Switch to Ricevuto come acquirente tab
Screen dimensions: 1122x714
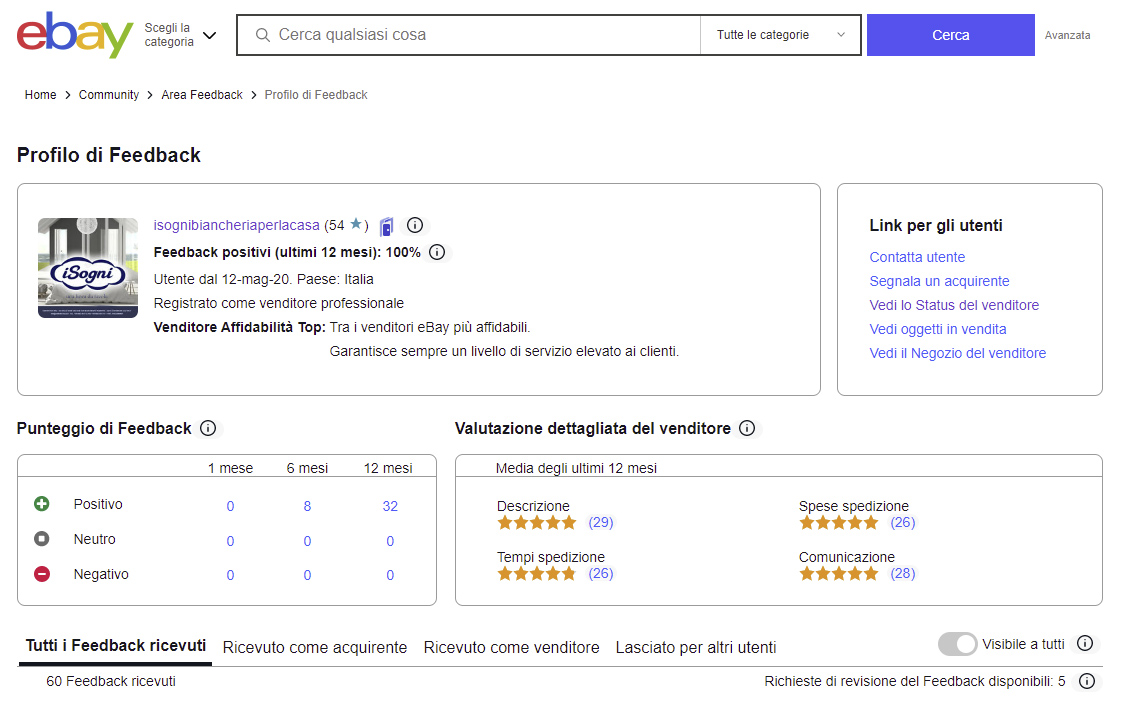(315, 647)
